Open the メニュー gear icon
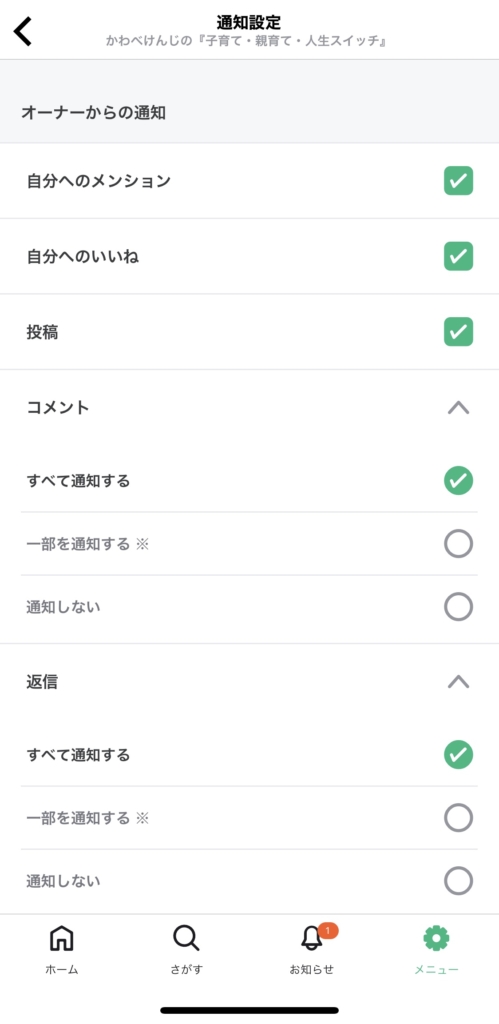This screenshot has height=1024, width=499. 436,938
